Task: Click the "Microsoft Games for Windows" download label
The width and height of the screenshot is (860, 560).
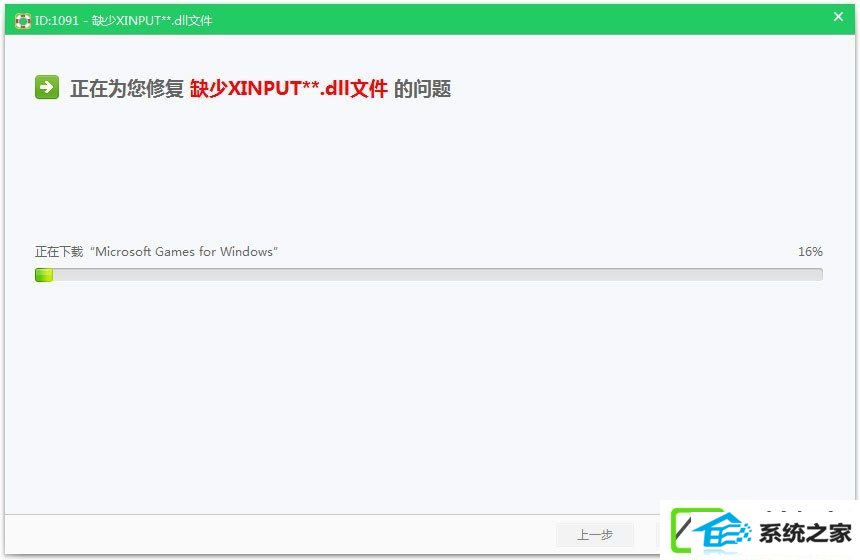Action: click(156, 252)
